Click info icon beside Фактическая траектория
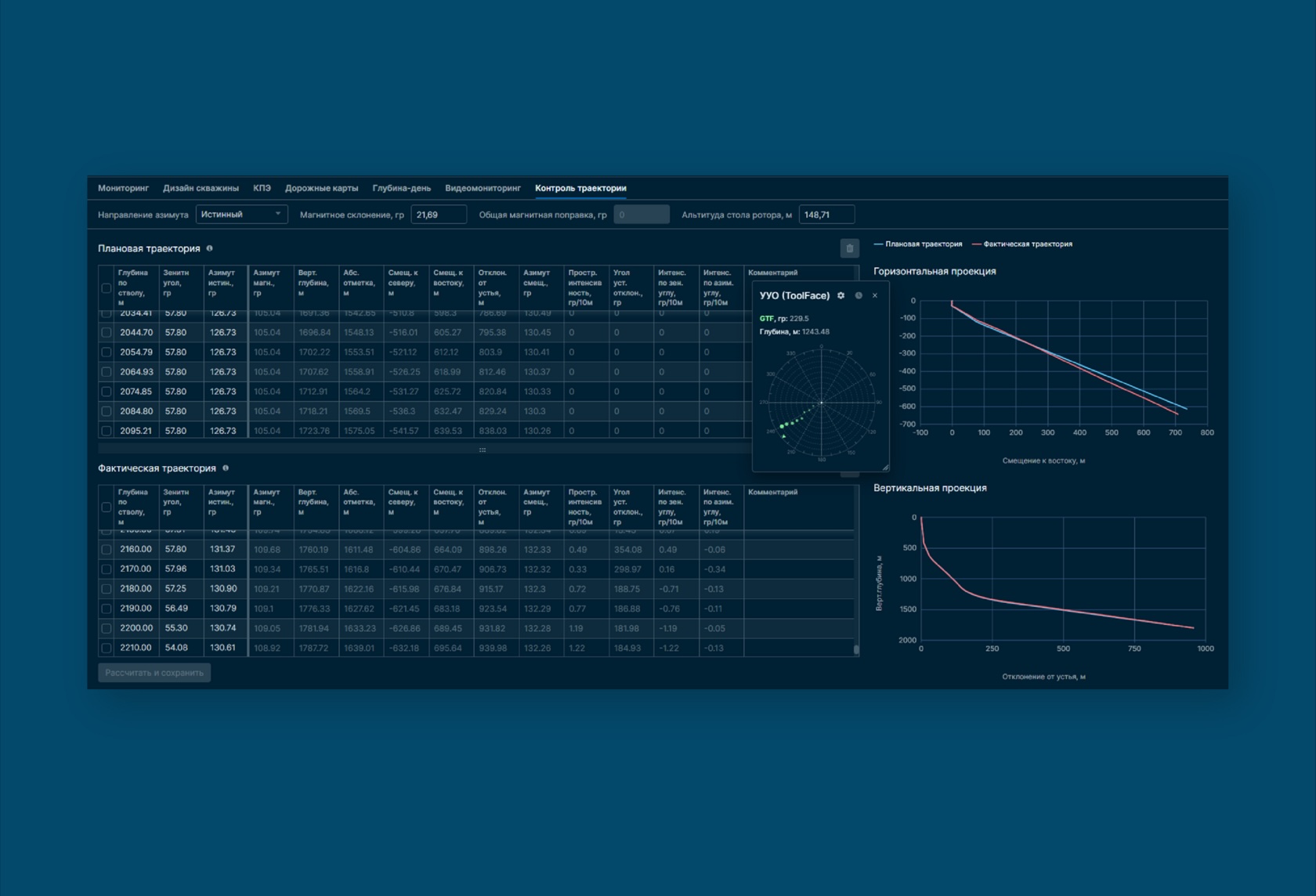 (x=226, y=468)
